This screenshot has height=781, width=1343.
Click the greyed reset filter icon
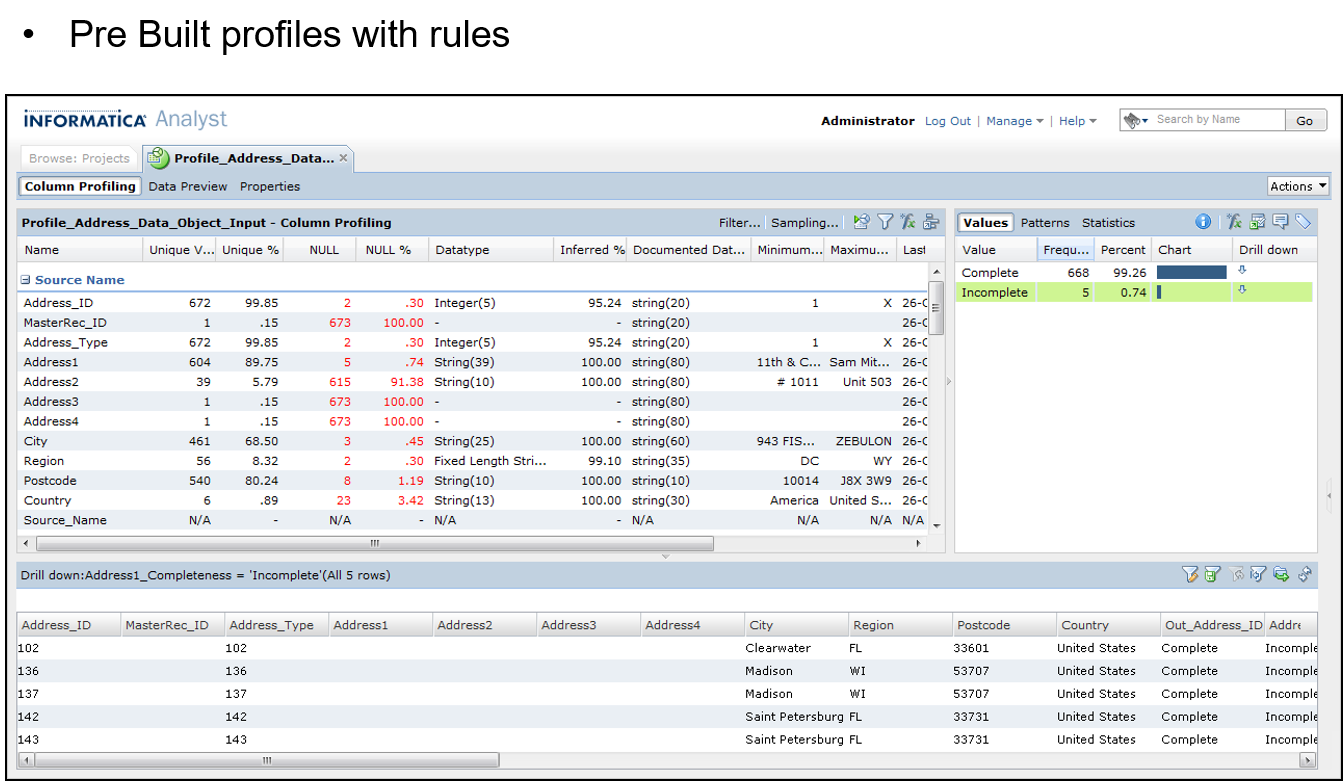point(1238,574)
